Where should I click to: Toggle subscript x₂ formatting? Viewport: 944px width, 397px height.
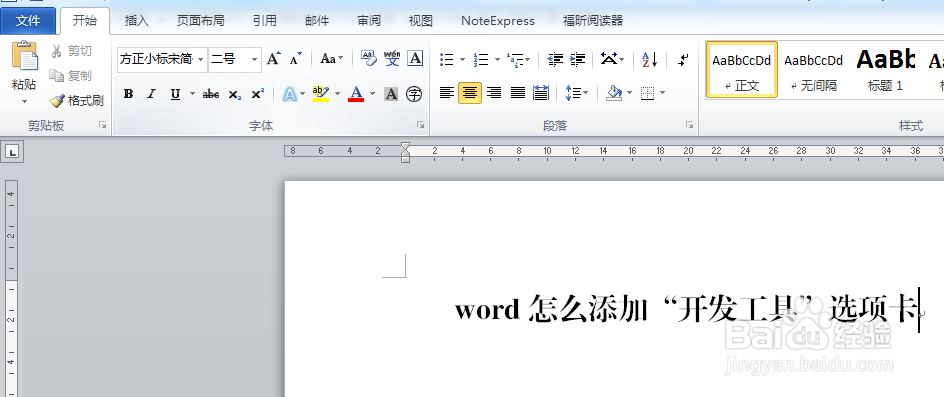[235, 94]
